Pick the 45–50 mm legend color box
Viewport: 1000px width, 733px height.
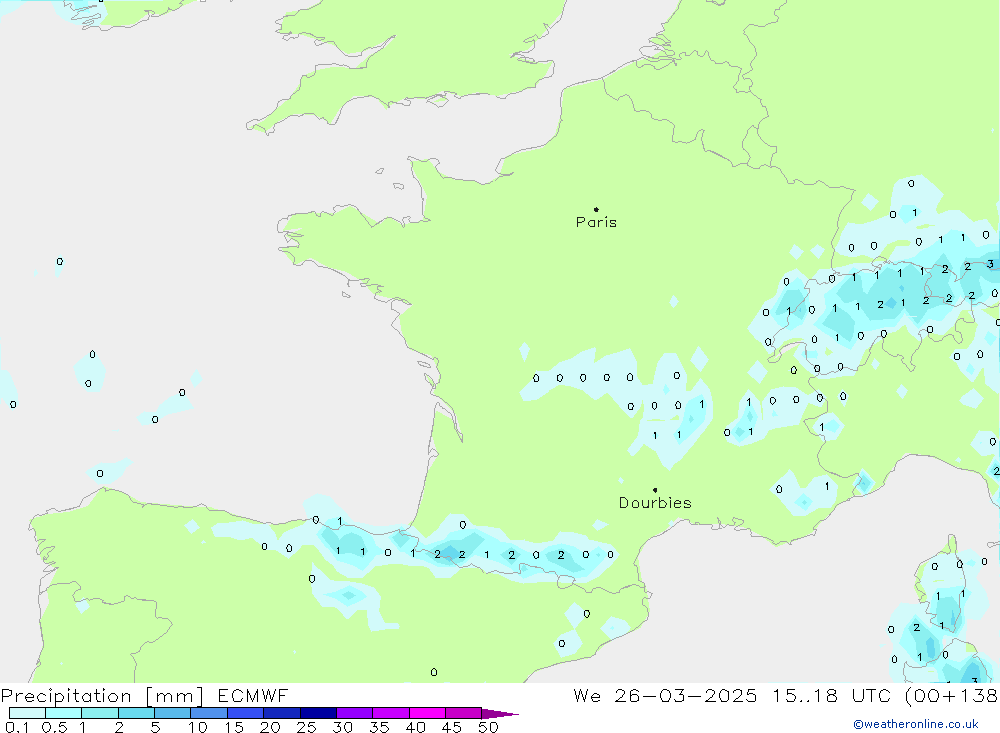click(464, 713)
